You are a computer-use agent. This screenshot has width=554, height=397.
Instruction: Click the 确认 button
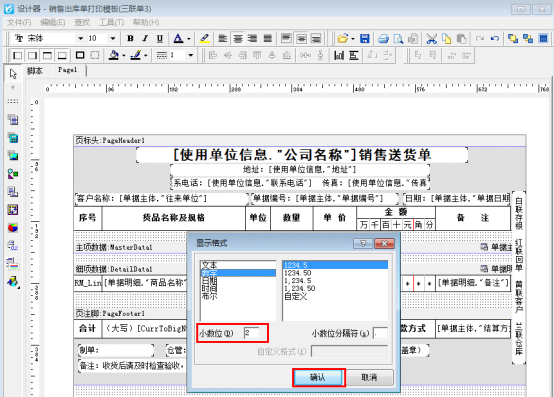[318, 377]
